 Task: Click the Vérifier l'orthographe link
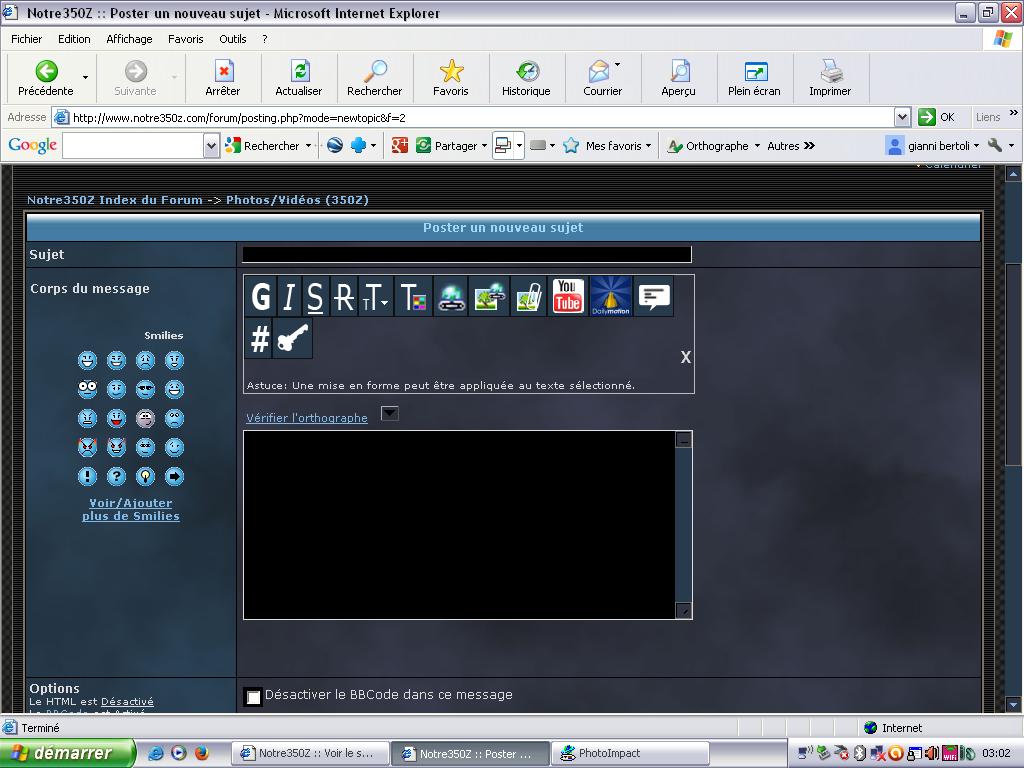pyautogui.click(x=307, y=418)
